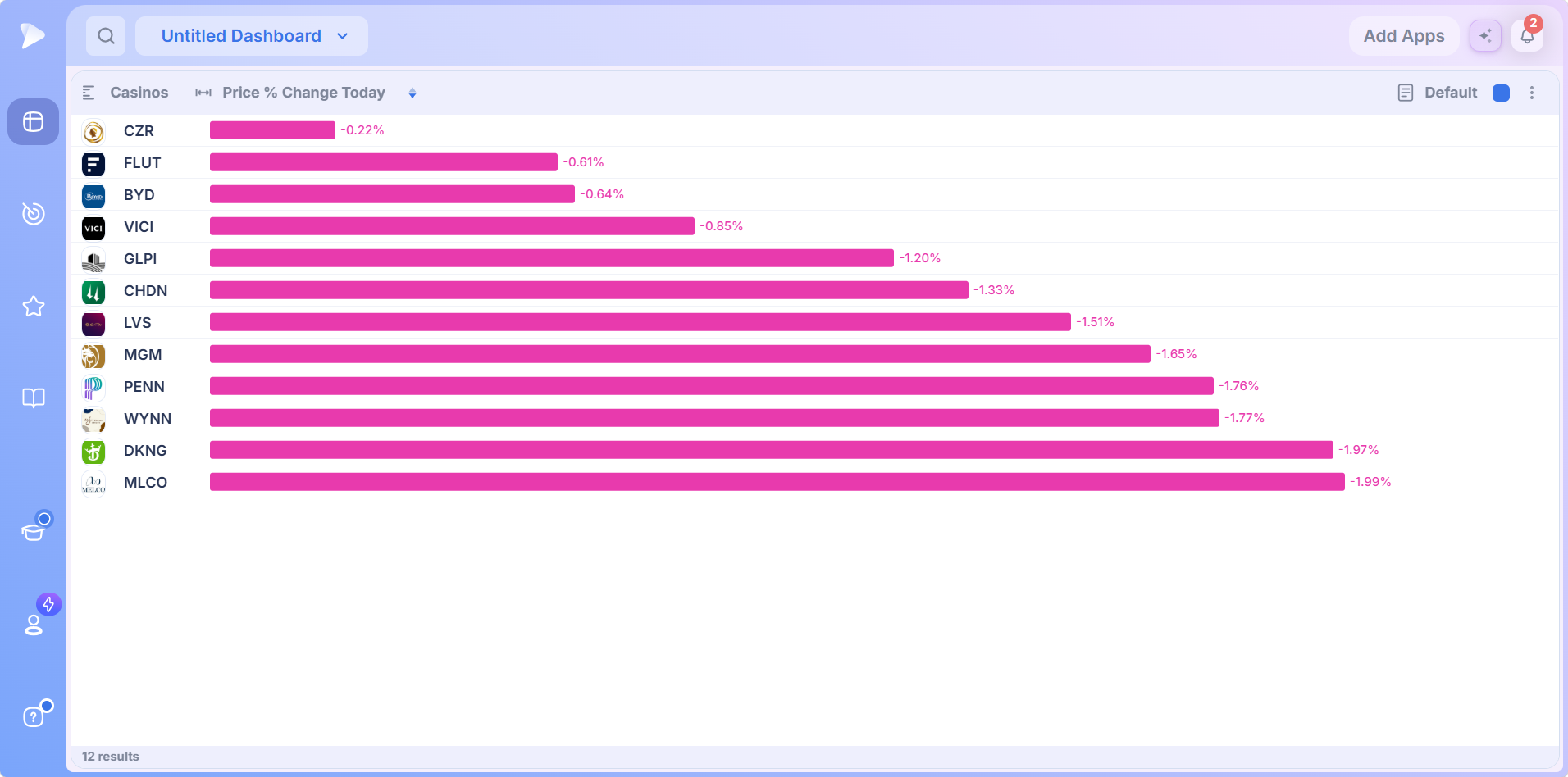This screenshot has height=777, width=1568.
Task: Toggle sort arrows for Price % Change Today
Action: click(413, 93)
